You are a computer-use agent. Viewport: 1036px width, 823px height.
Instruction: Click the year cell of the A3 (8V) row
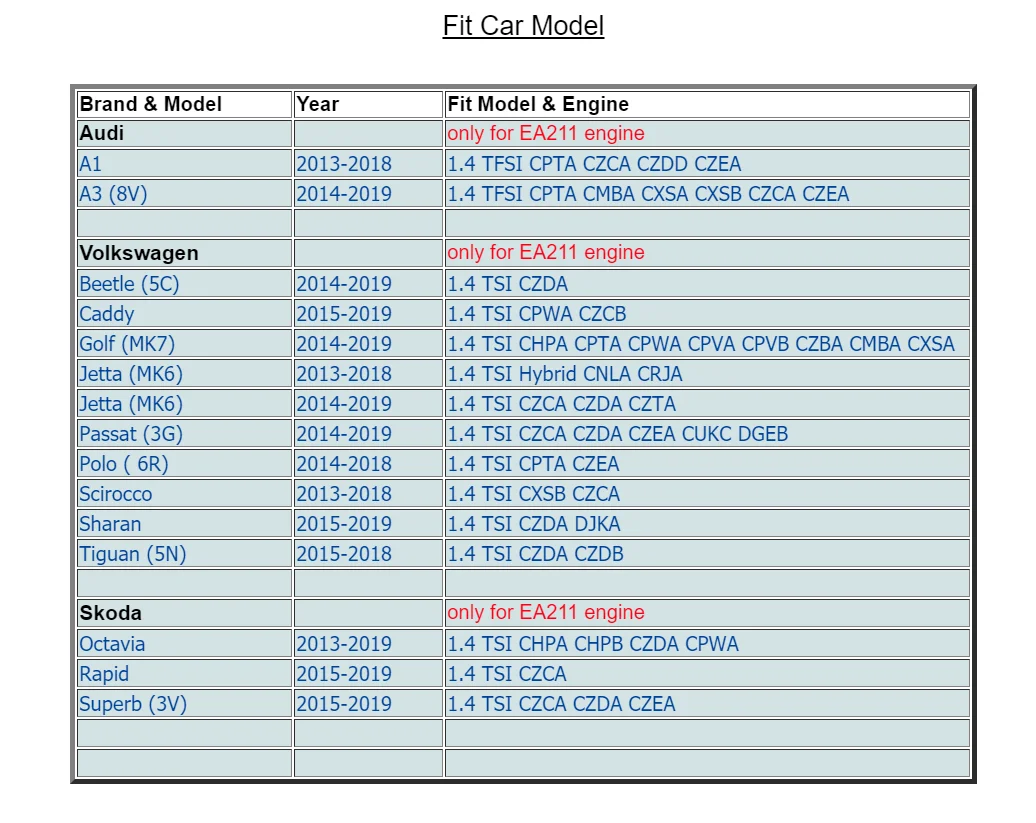point(368,194)
